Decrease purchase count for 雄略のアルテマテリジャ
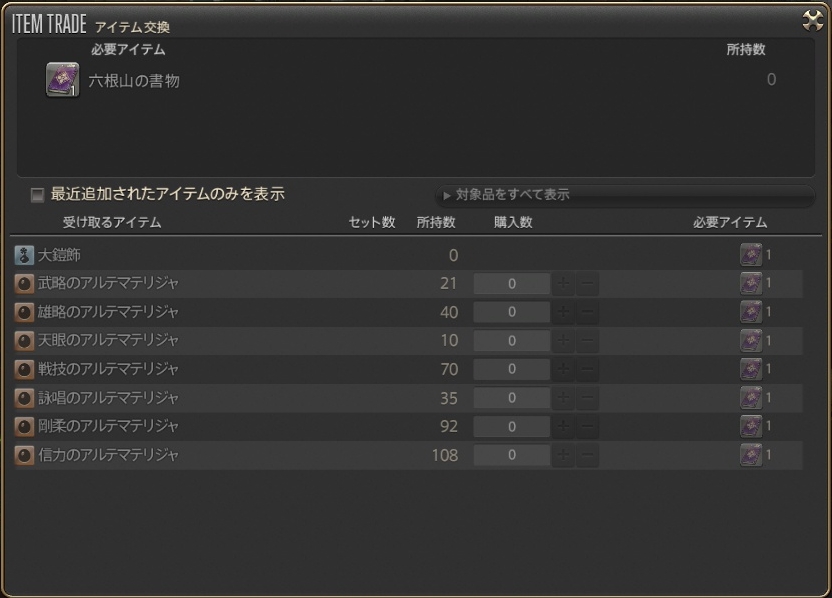This screenshot has width=832, height=598. pyautogui.click(x=587, y=313)
